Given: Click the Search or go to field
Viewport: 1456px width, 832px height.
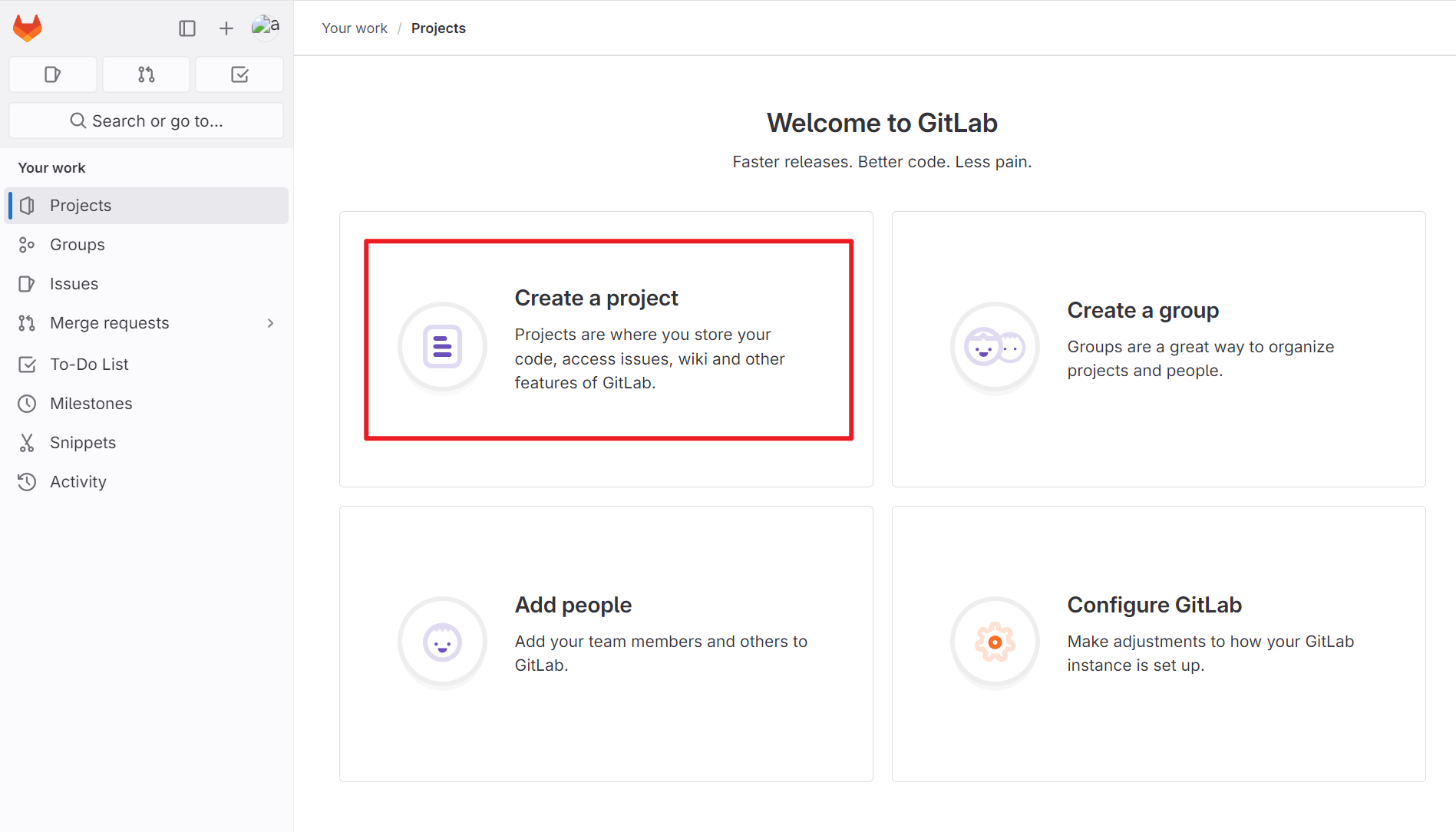Looking at the screenshot, I should pyautogui.click(x=146, y=121).
